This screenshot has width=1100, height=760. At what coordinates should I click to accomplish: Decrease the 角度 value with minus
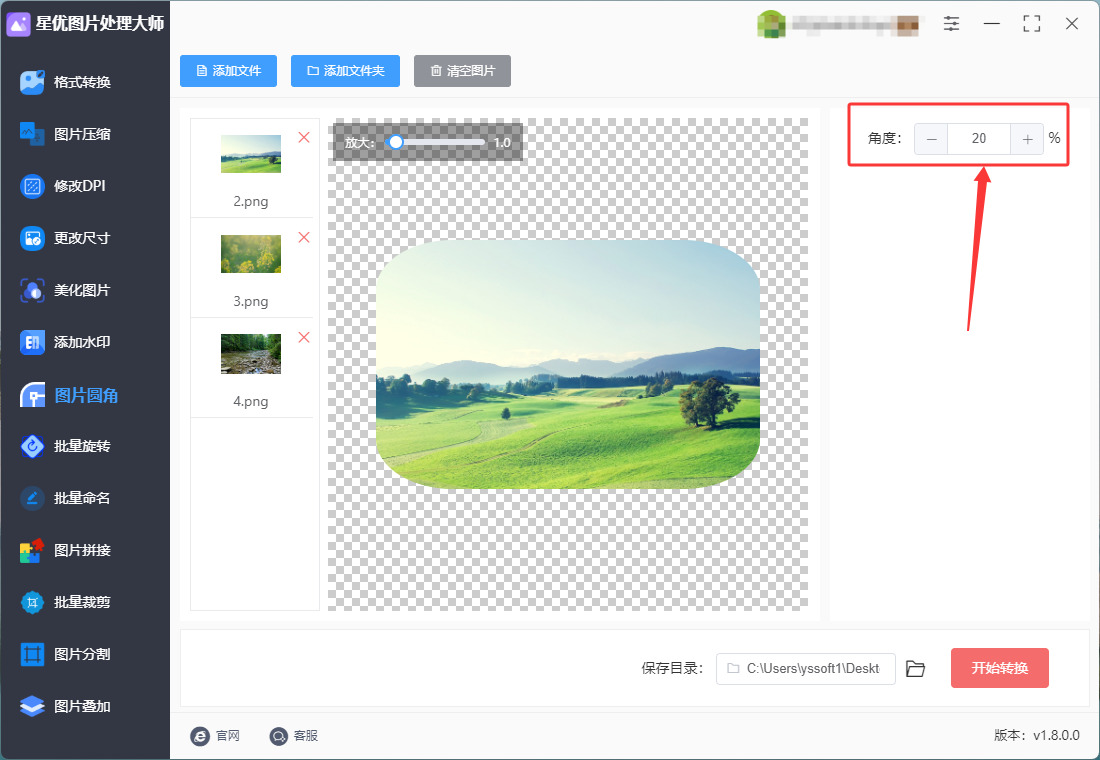[x=931, y=139]
